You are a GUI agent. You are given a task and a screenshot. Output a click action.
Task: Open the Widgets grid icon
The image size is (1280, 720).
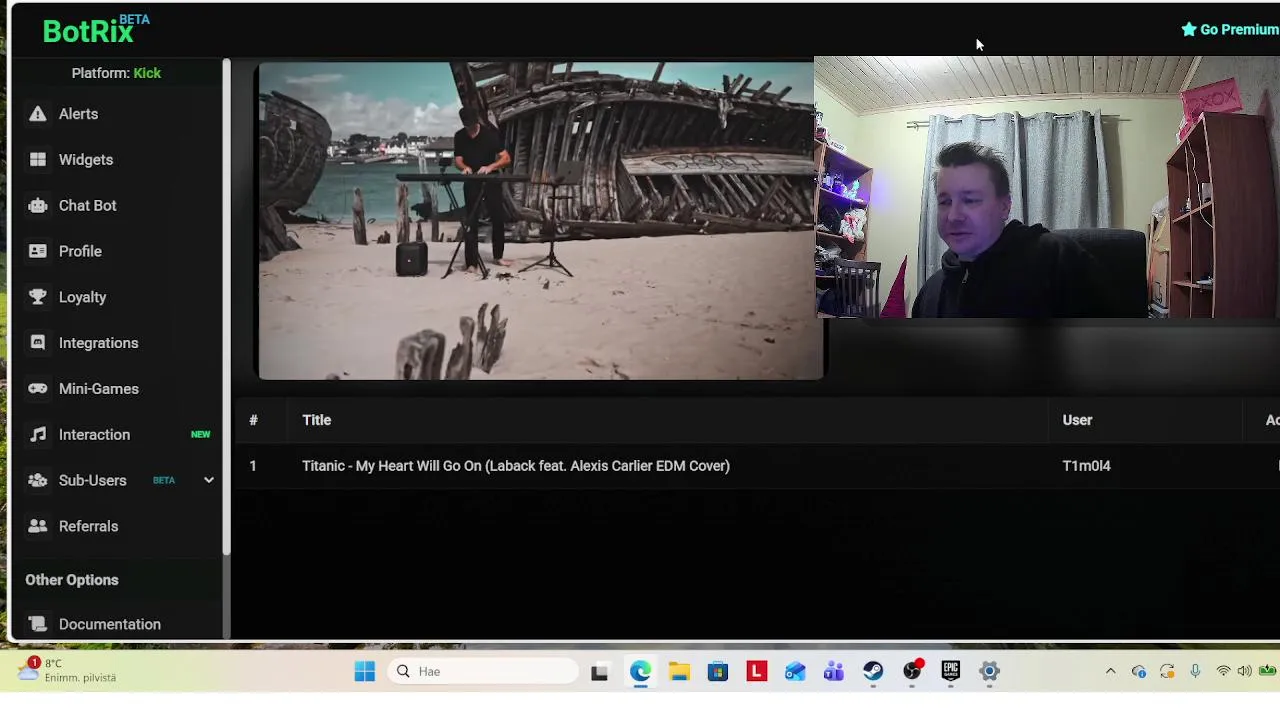[x=38, y=160]
